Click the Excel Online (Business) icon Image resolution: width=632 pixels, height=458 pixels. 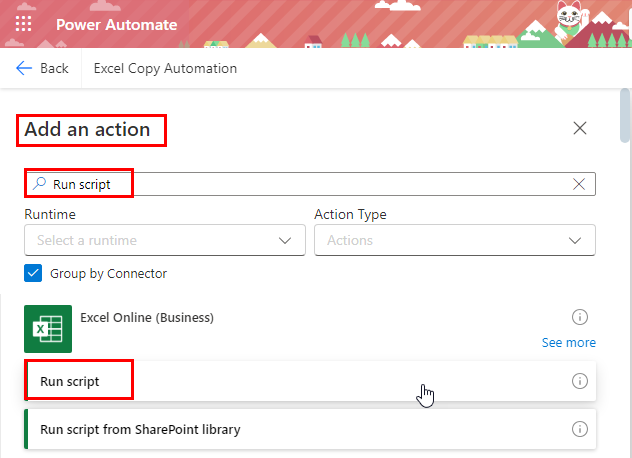pos(48,329)
